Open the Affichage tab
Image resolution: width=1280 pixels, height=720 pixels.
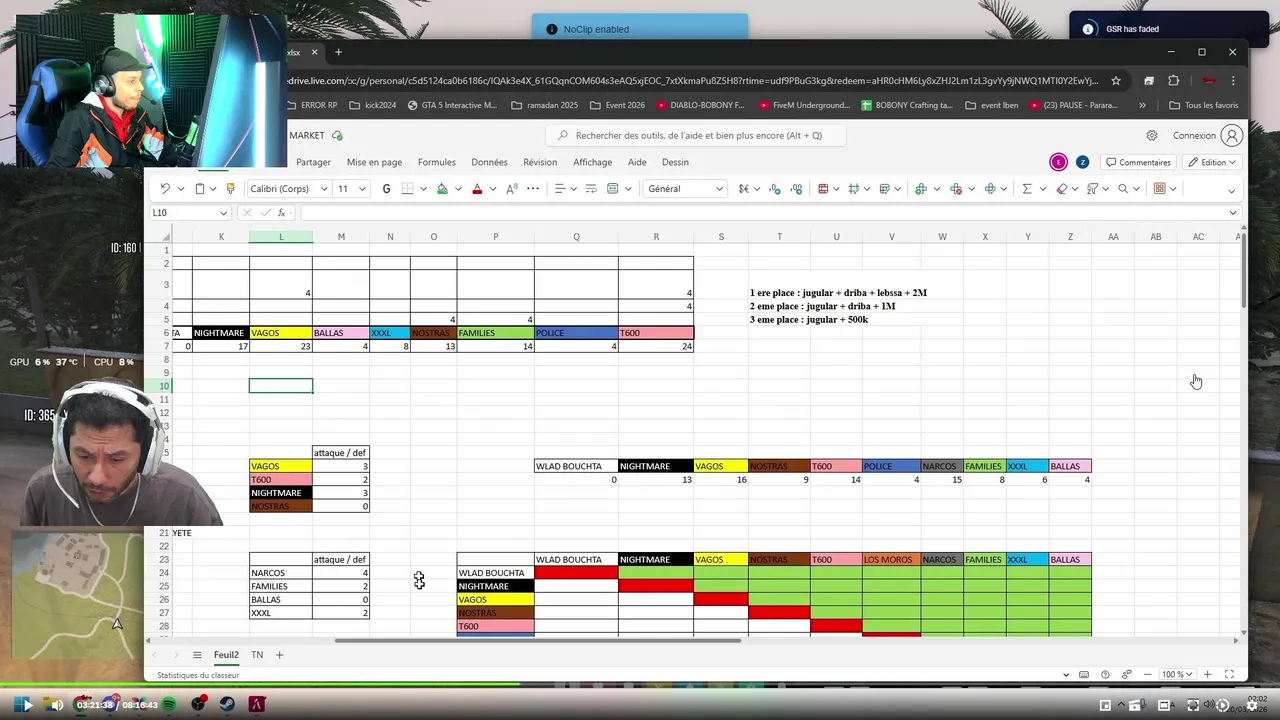coord(592,162)
